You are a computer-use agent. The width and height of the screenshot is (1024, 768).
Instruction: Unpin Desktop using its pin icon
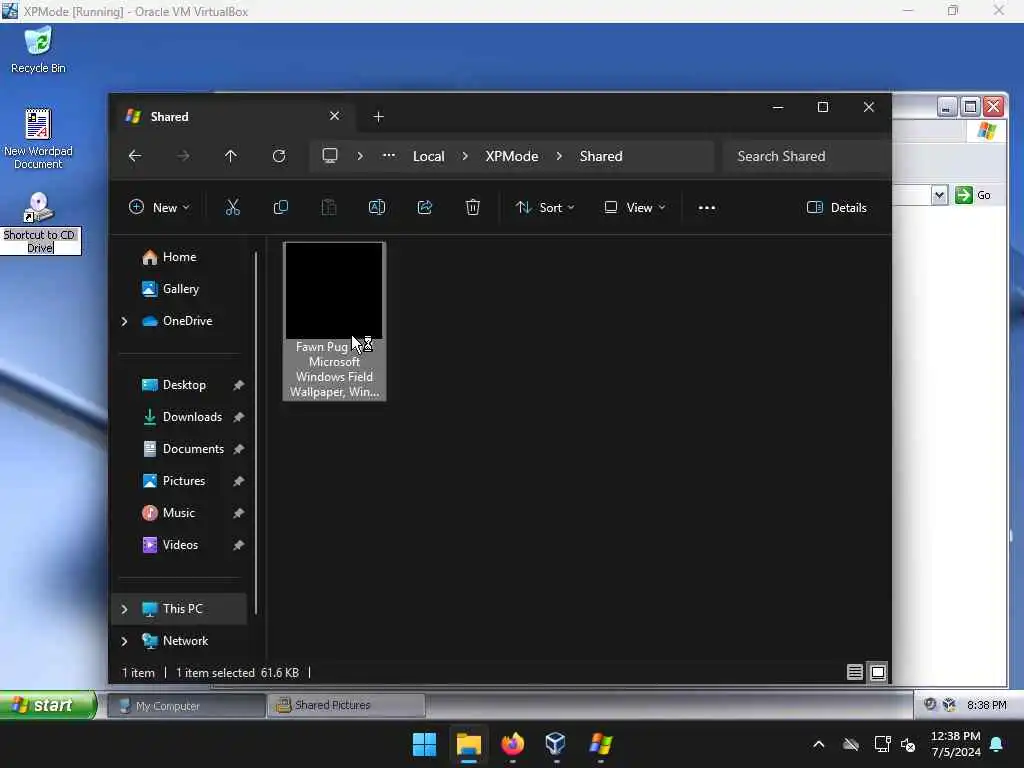238,385
